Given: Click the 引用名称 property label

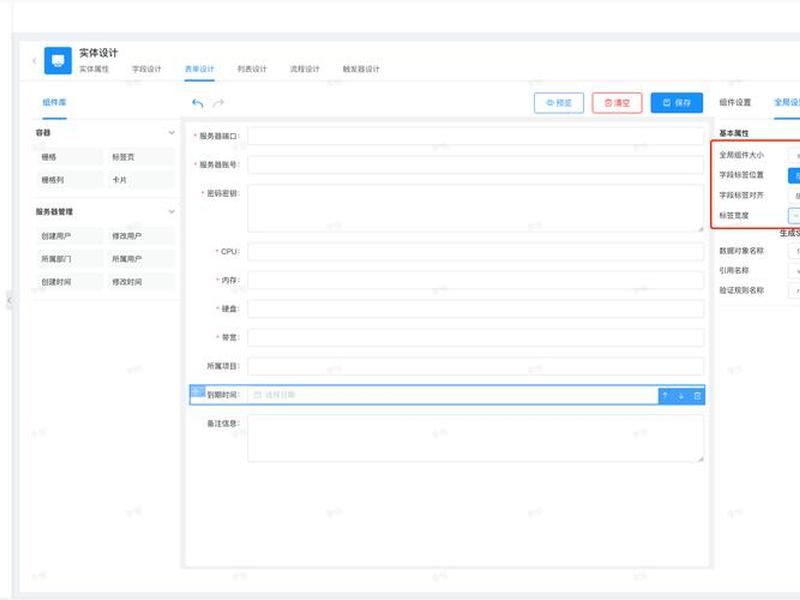Looking at the screenshot, I should point(734,270).
